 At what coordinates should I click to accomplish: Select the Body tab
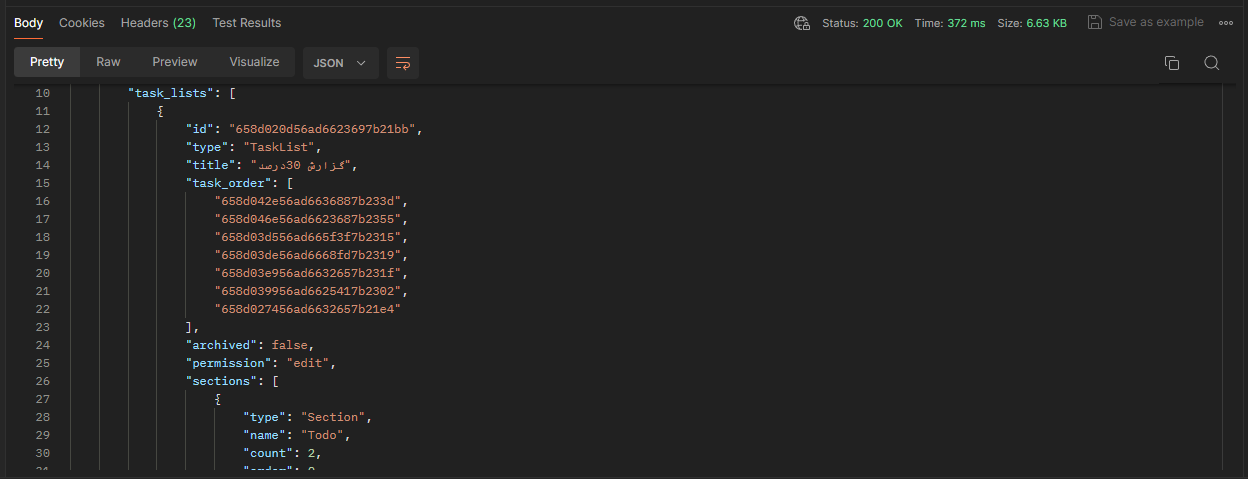(x=28, y=22)
